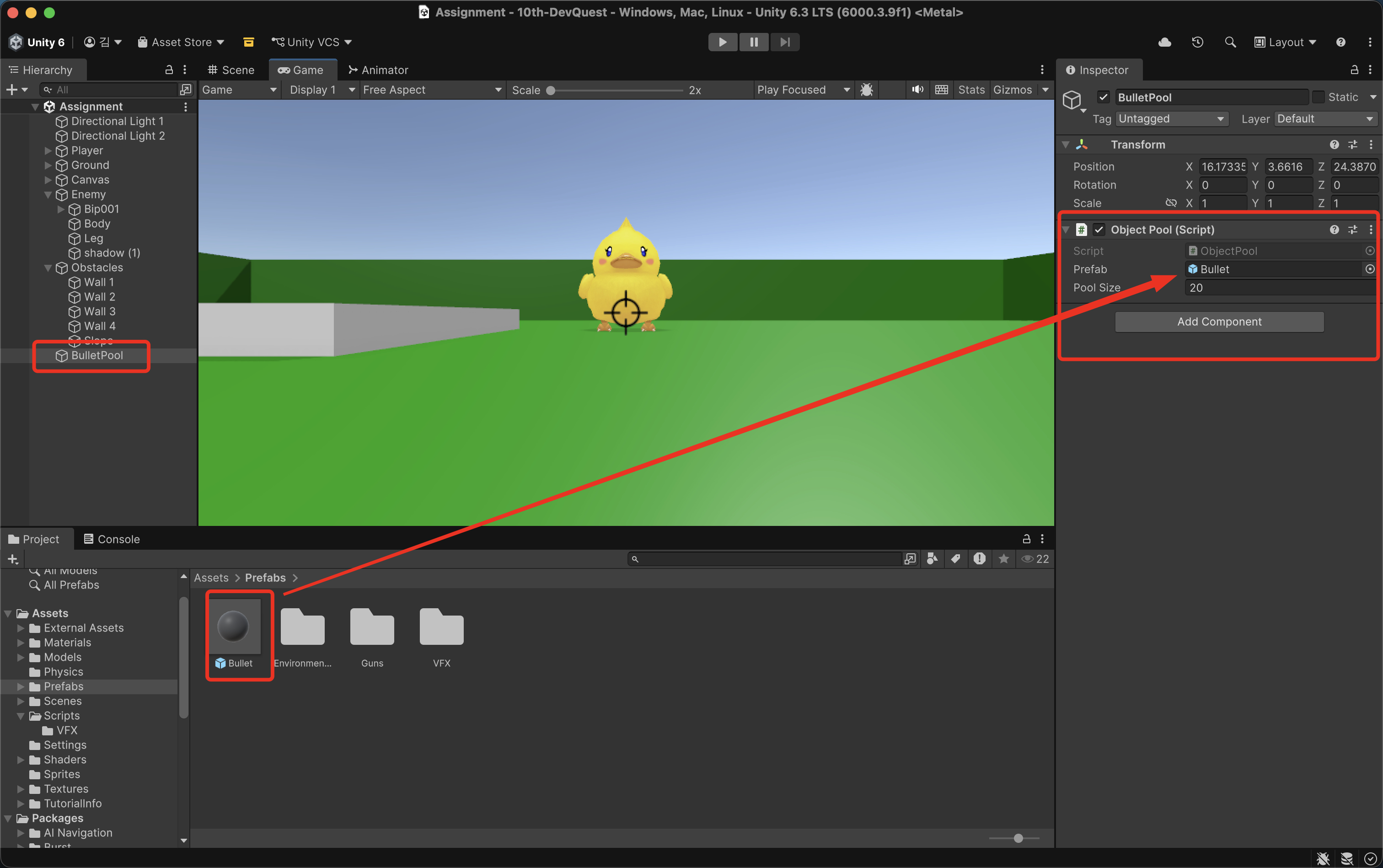
Task: Open Object Pool component presets icon
Action: pos(1352,230)
